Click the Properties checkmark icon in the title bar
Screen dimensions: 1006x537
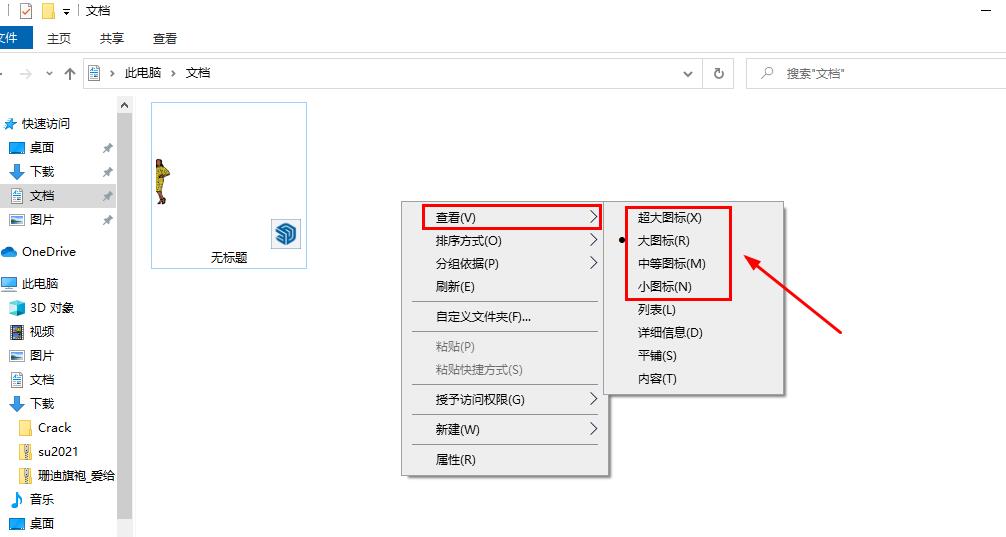pyautogui.click(x=26, y=11)
